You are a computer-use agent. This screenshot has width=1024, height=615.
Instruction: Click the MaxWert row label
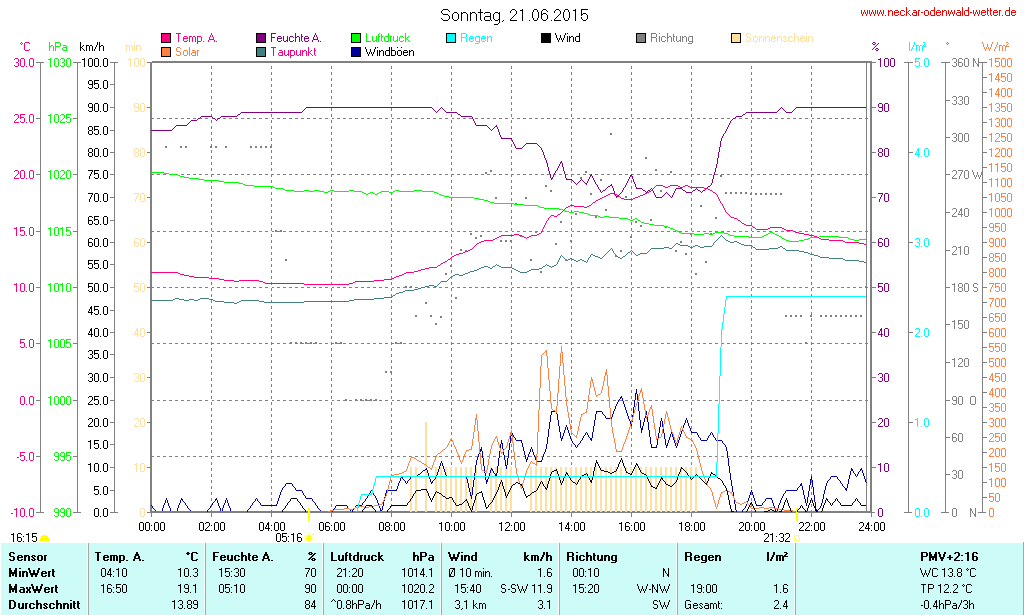(x=33, y=589)
